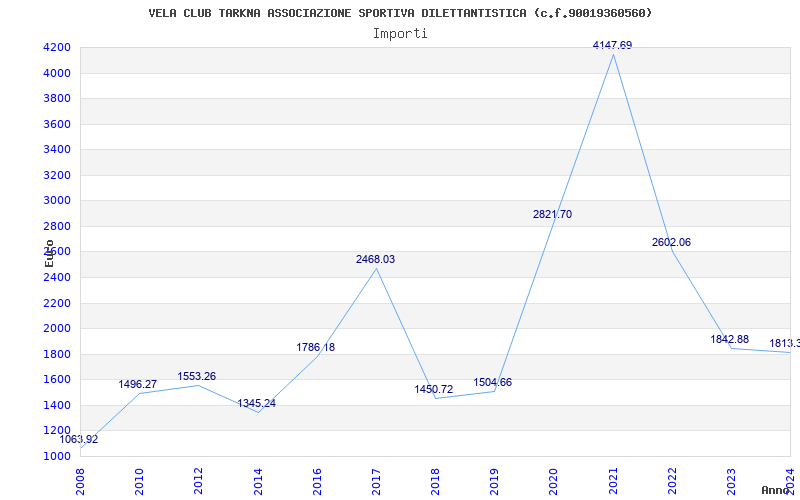Click the year 2017 axis label
Image resolution: width=800 pixels, height=500 pixels.
tap(377, 482)
